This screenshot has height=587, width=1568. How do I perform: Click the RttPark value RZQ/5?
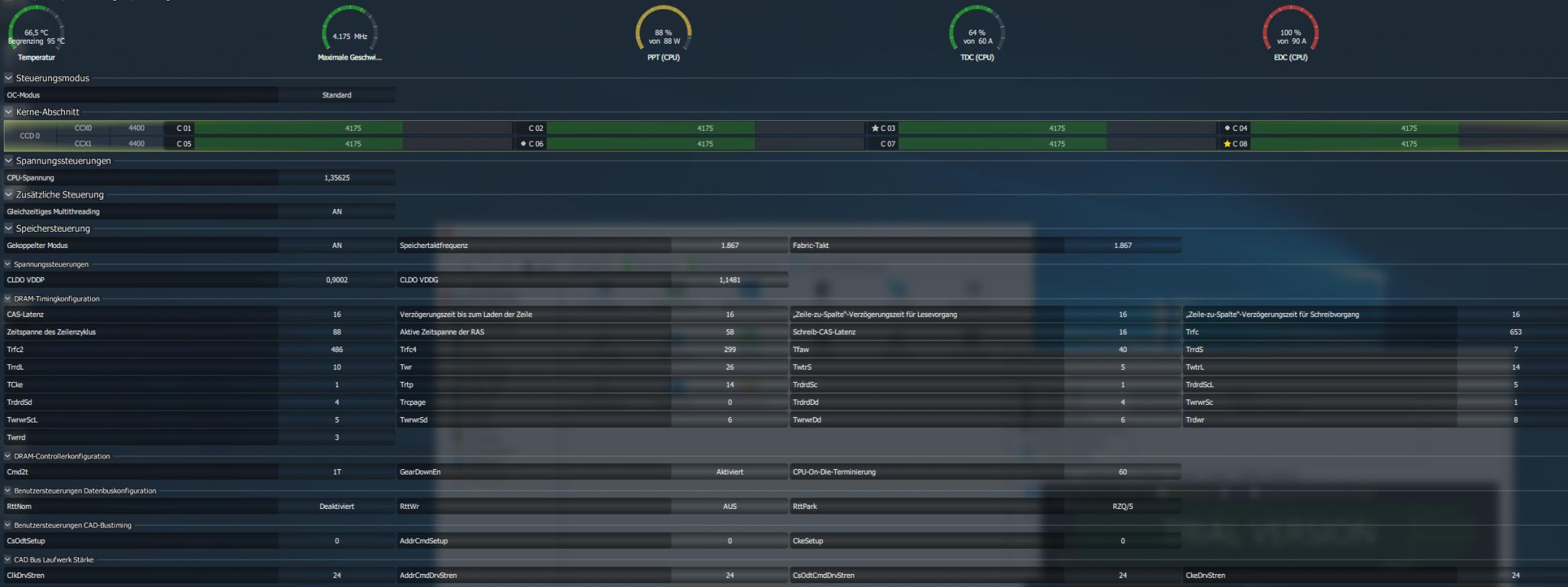point(1122,507)
